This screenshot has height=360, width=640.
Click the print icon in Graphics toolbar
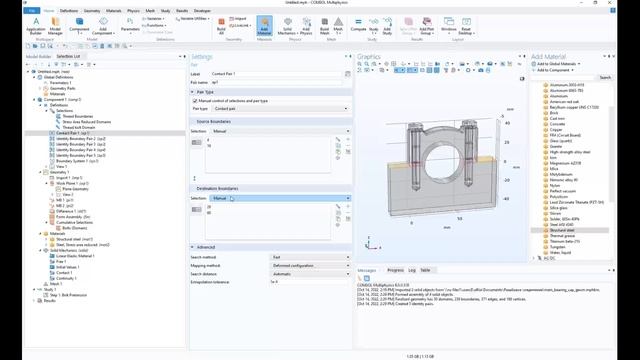pyautogui.click(x=488, y=70)
